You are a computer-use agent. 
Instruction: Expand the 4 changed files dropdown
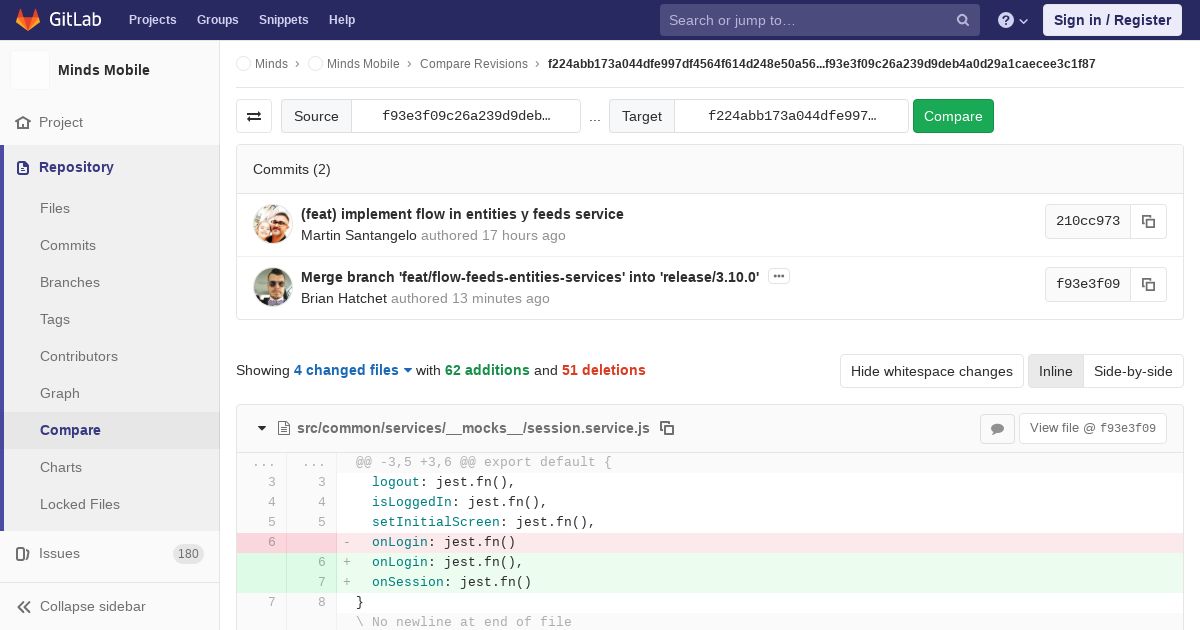click(353, 370)
